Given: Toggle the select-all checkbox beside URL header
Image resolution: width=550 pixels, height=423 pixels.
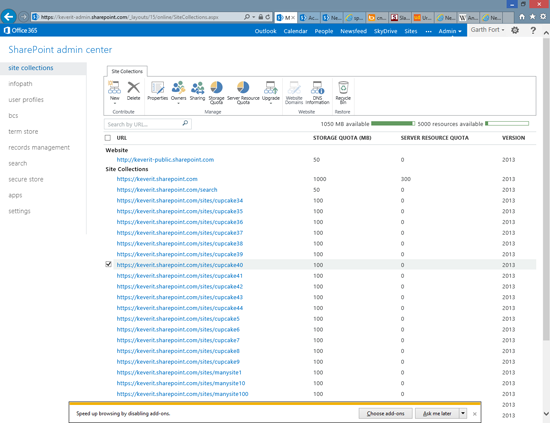Looking at the screenshot, I should pyautogui.click(x=108, y=138).
